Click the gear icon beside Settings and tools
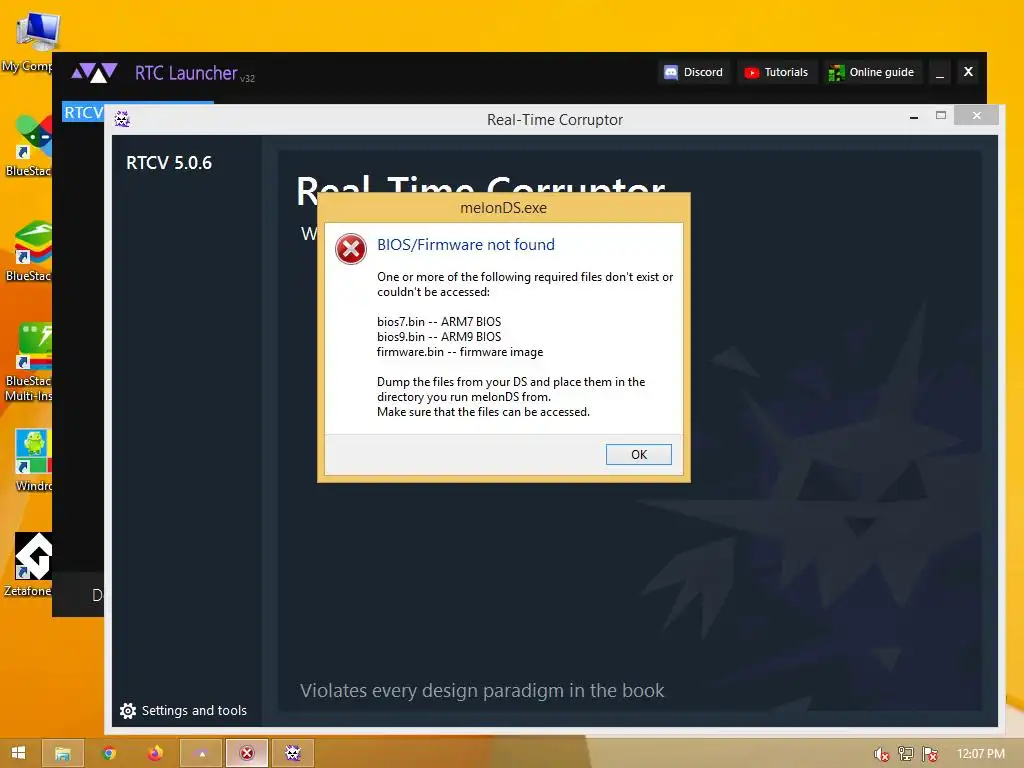The width and height of the screenshot is (1024, 768). (x=128, y=711)
